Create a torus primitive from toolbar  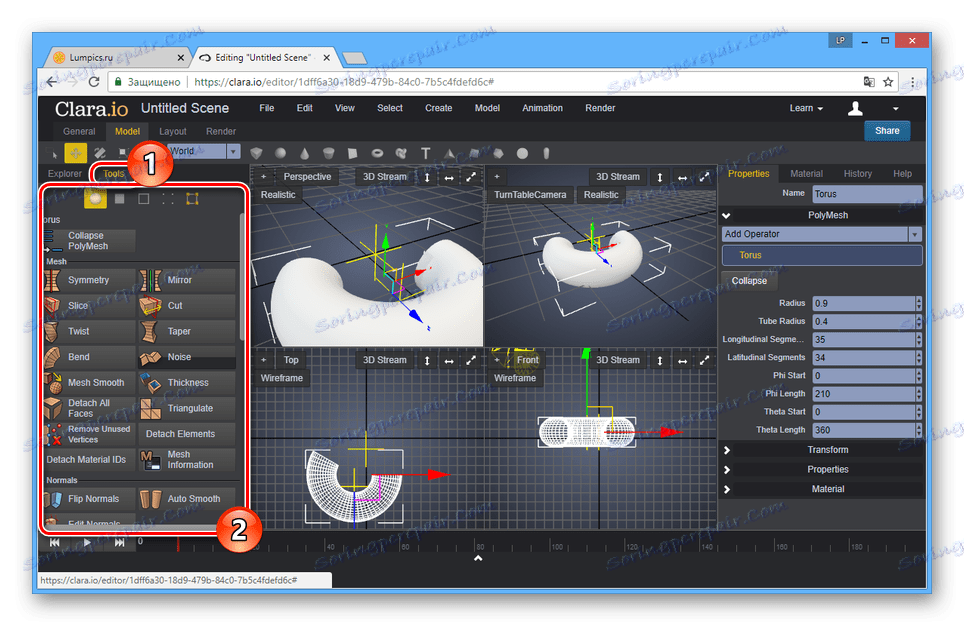[x=377, y=153]
